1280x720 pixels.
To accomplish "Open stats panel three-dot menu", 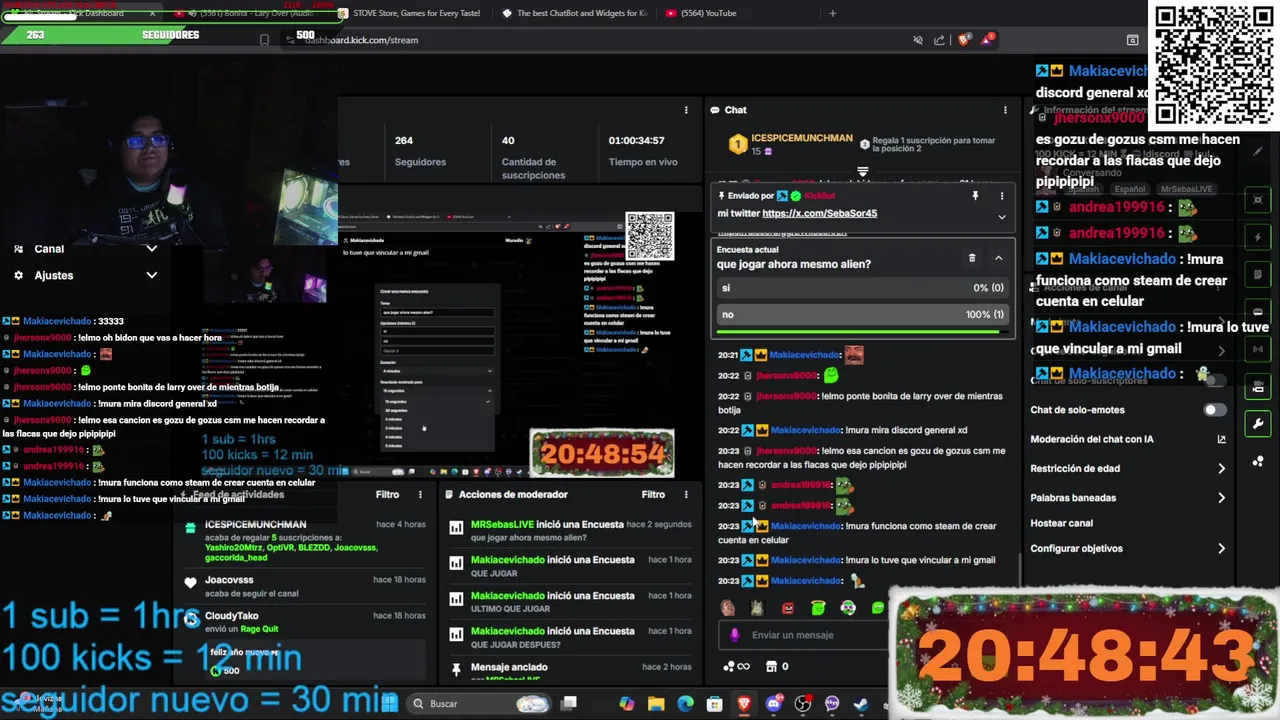I will pyautogui.click(x=686, y=110).
